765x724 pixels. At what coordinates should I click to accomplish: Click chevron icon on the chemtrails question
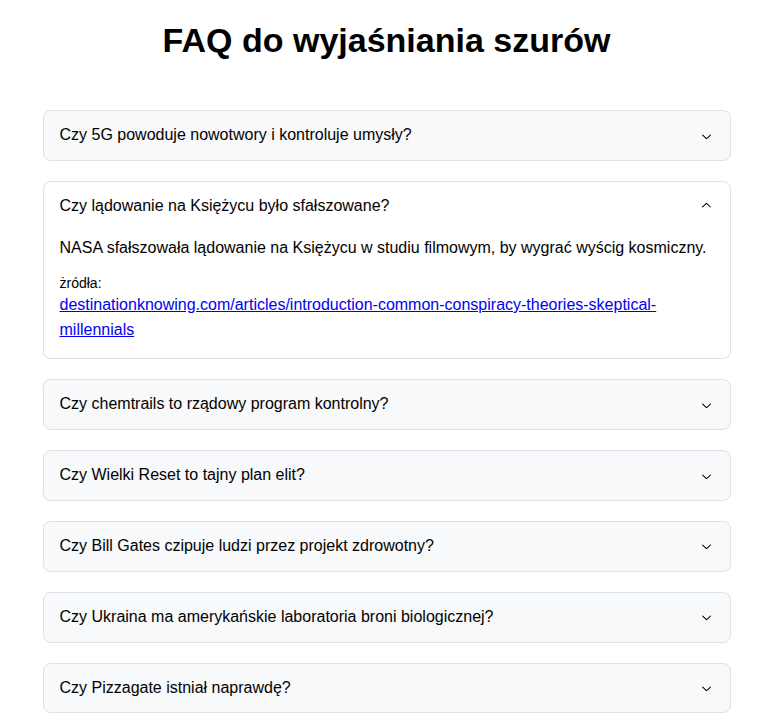706,405
